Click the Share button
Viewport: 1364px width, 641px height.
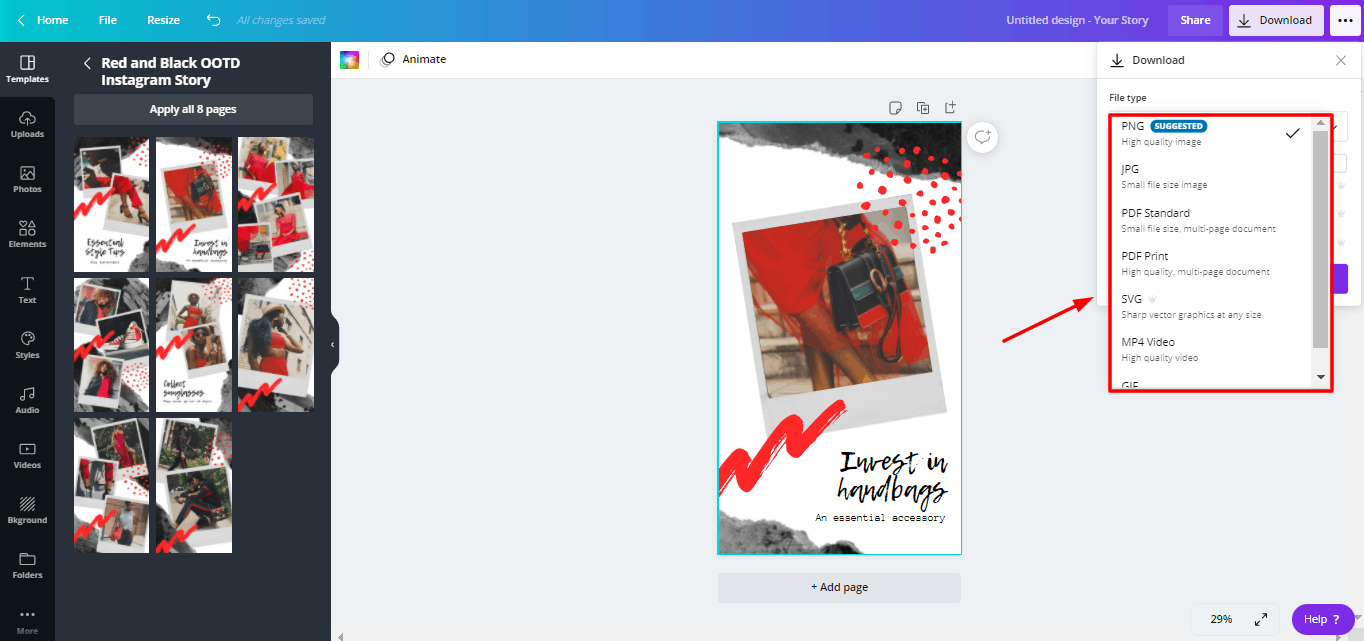tap(1195, 20)
